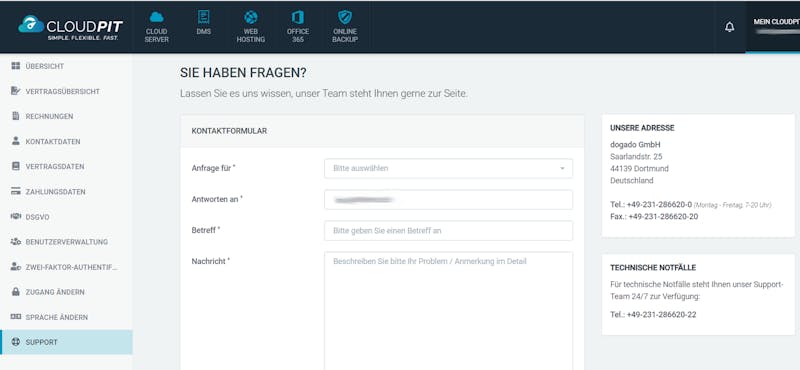Click the Online Backup label

tap(345, 35)
